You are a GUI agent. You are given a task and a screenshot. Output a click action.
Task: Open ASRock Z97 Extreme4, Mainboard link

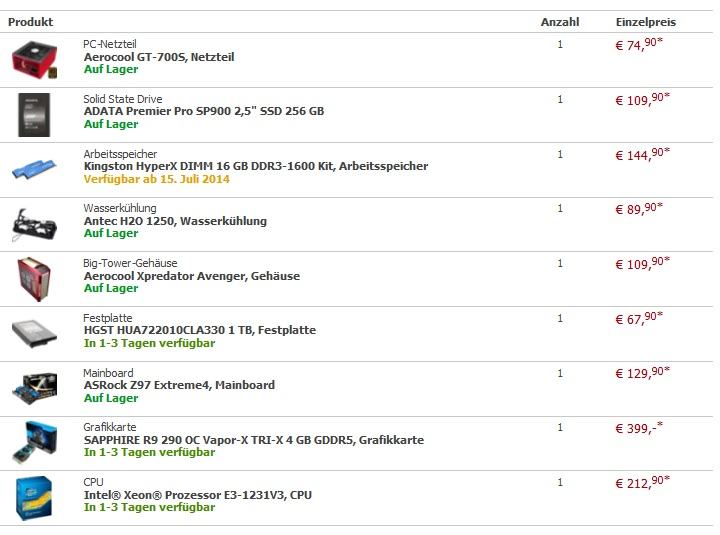pyautogui.click(x=179, y=385)
